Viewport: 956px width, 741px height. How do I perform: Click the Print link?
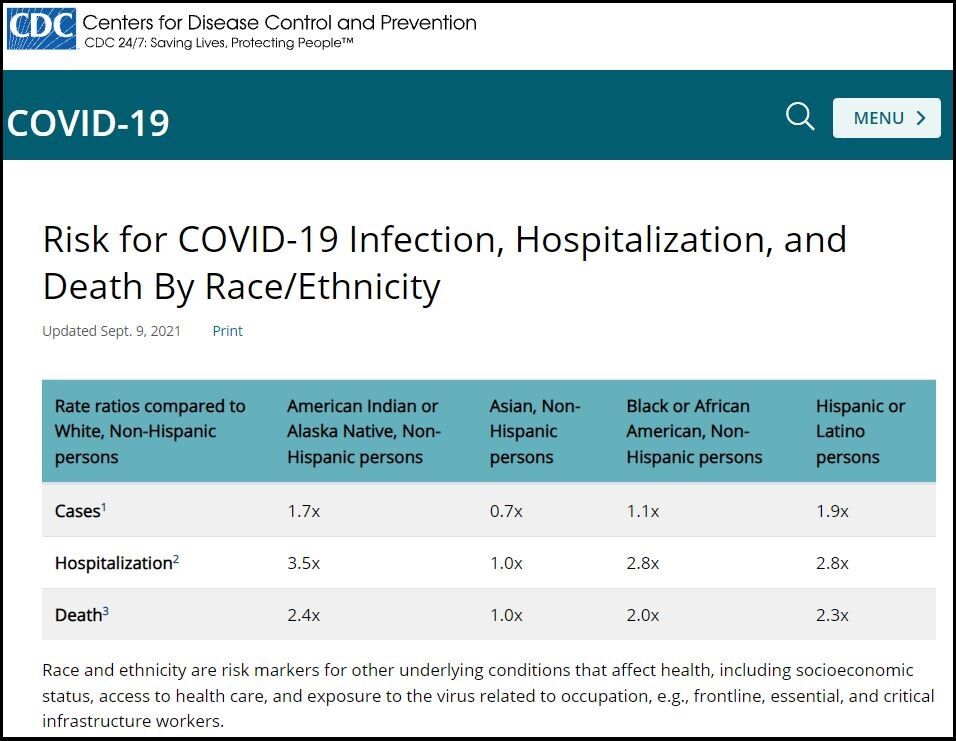pyautogui.click(x=227, y=331)
